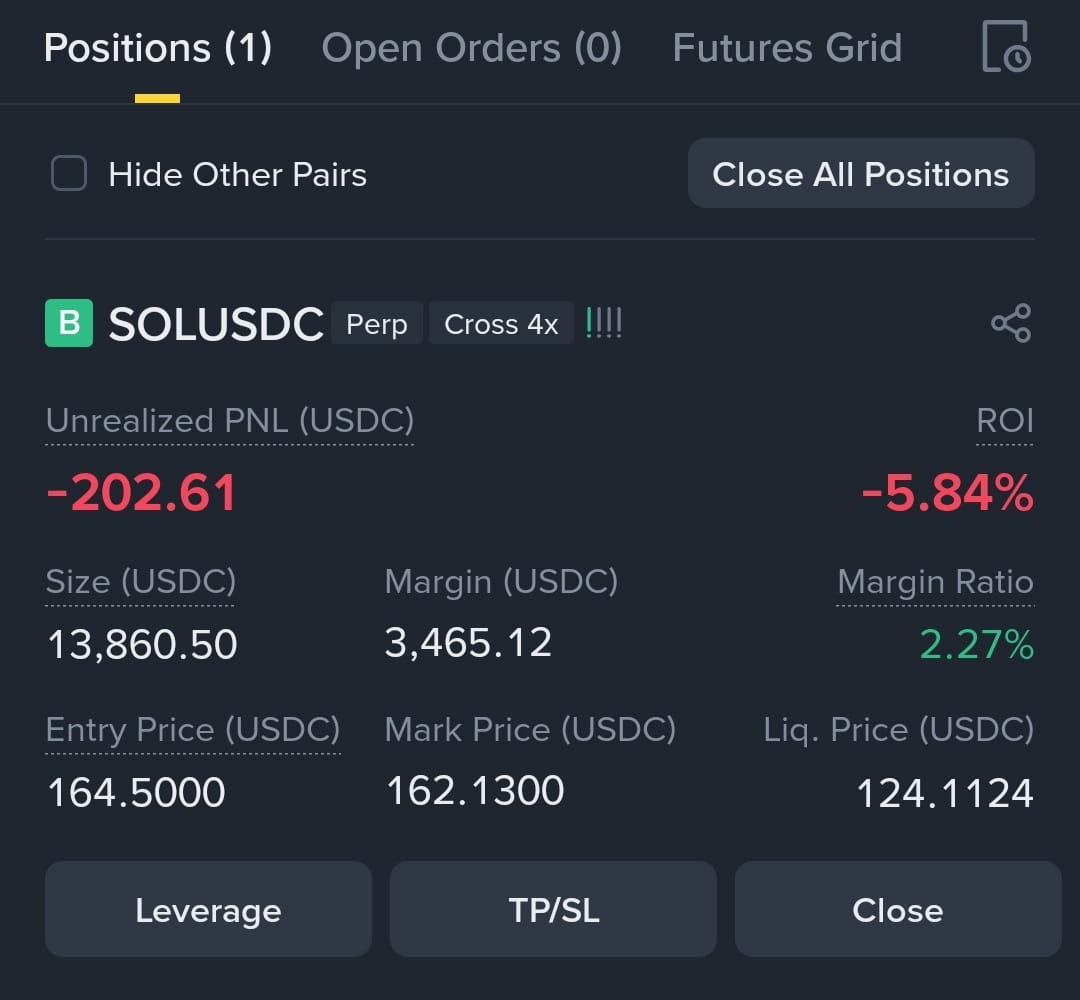The height and width of the screenshot is (1000, 1080).
Task: Check the Hide Other Pairs checkbox
Action: pyautogui.click(x=69, y=173)
